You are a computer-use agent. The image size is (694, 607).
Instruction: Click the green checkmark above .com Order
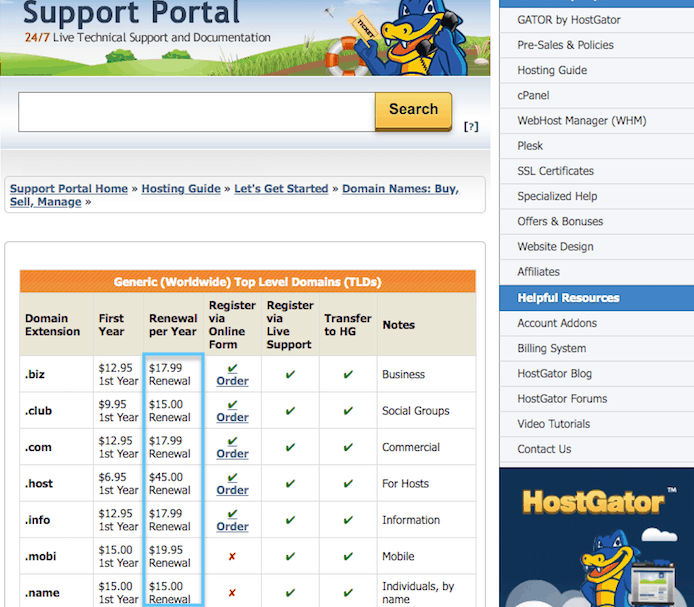(x=232, y=441)
